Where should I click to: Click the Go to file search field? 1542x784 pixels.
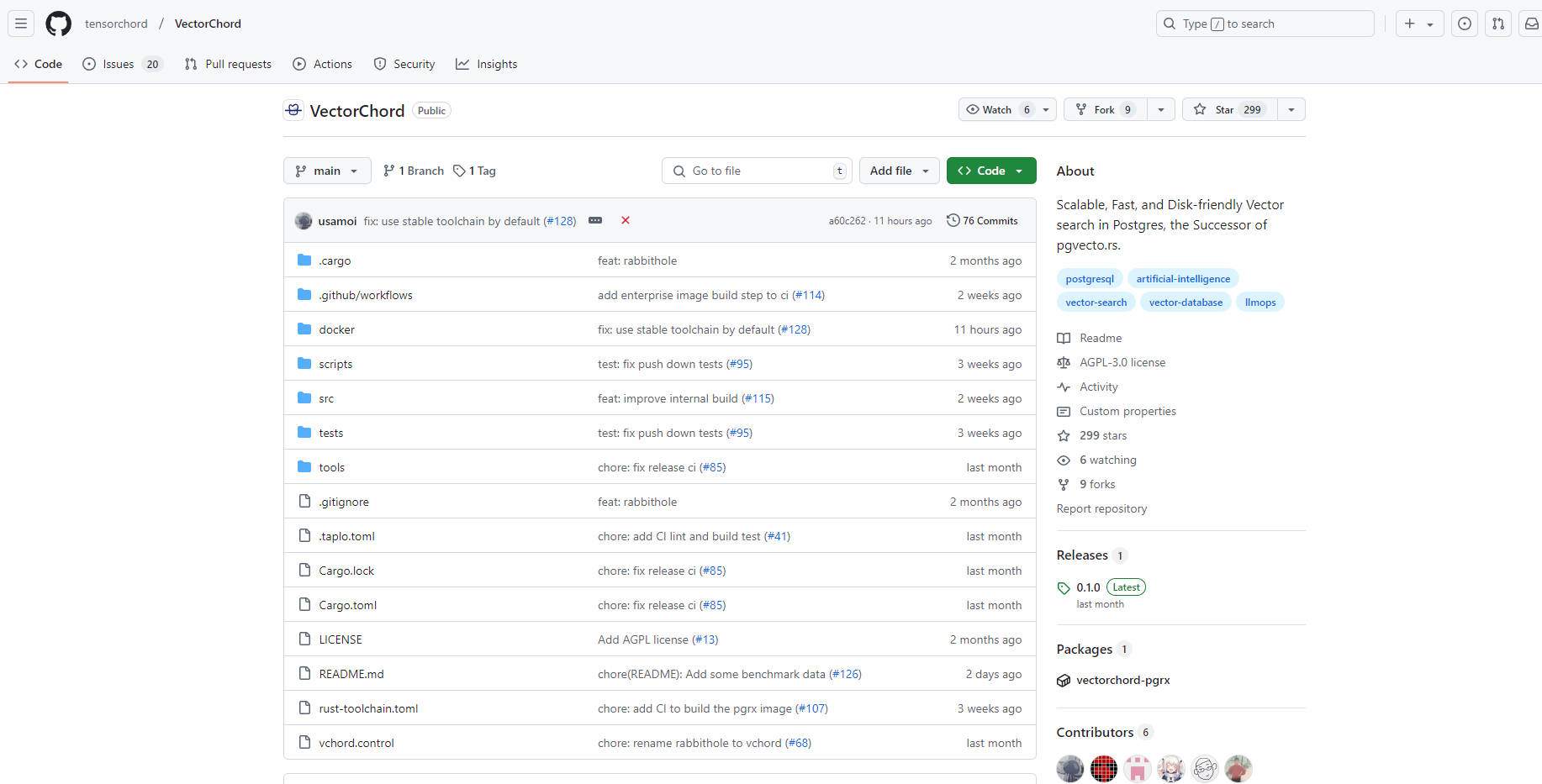pyautogui.click(x=757, y=171)
